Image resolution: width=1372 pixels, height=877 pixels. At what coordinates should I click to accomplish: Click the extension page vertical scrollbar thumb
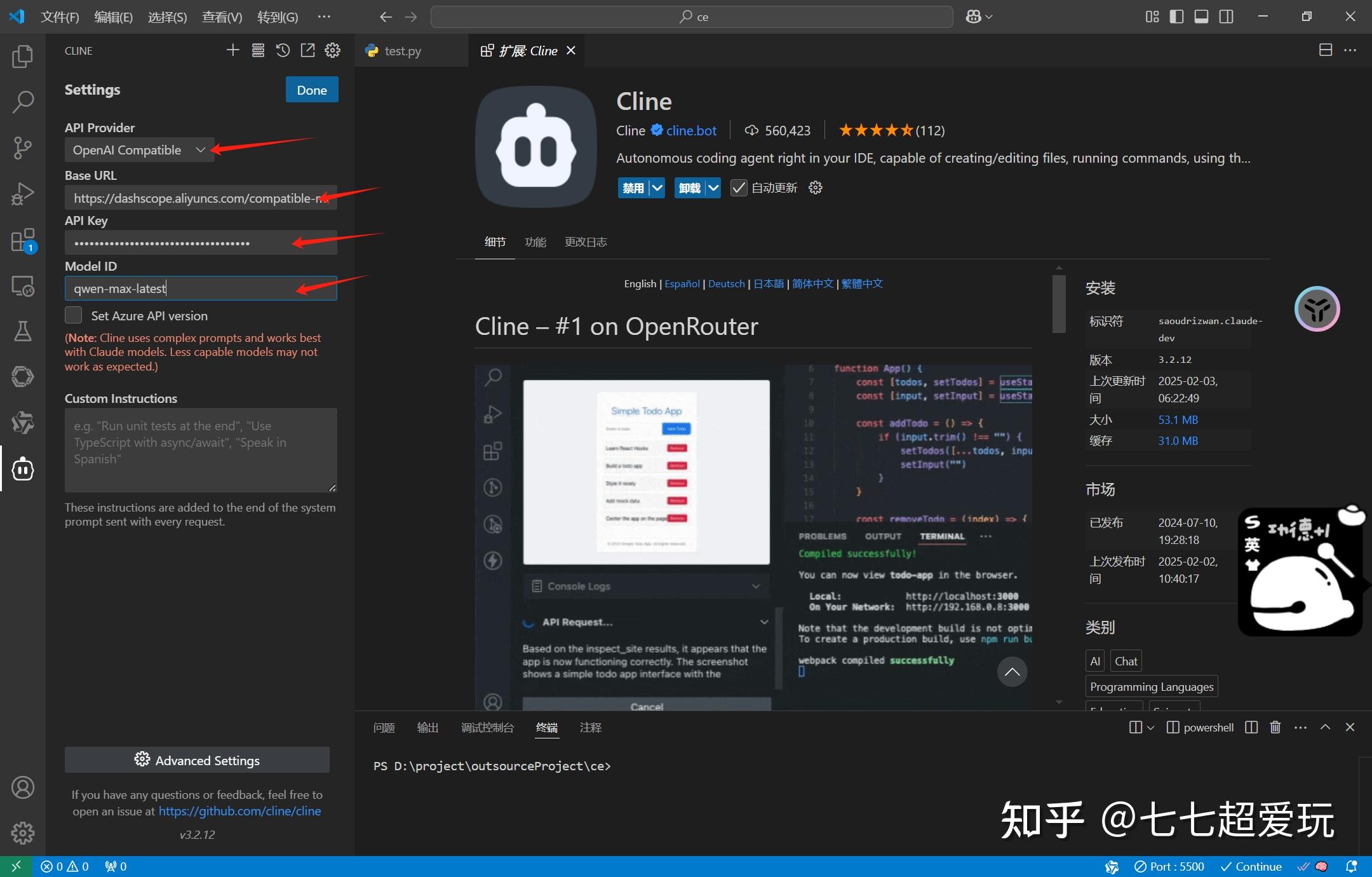coord(1058,303)
